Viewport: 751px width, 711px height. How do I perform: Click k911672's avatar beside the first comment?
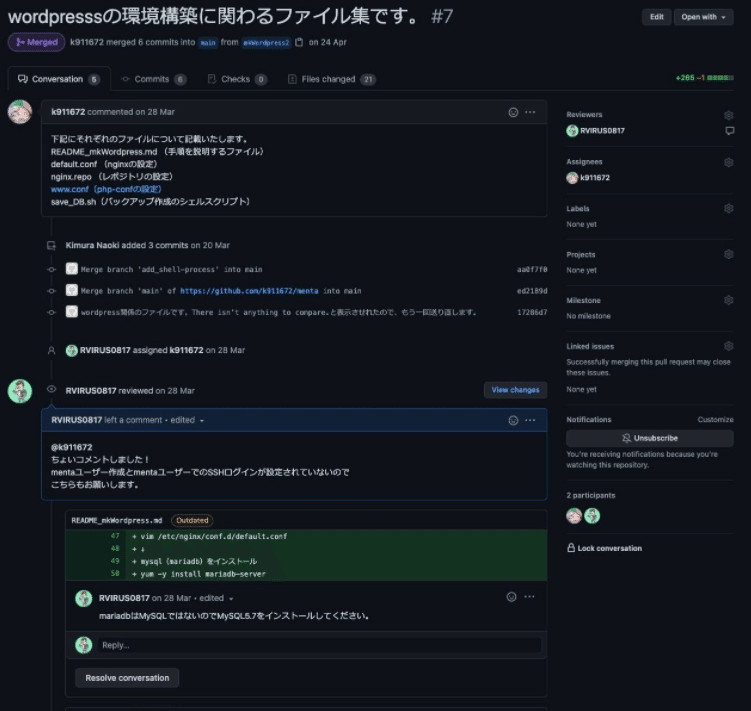point(20,112)
